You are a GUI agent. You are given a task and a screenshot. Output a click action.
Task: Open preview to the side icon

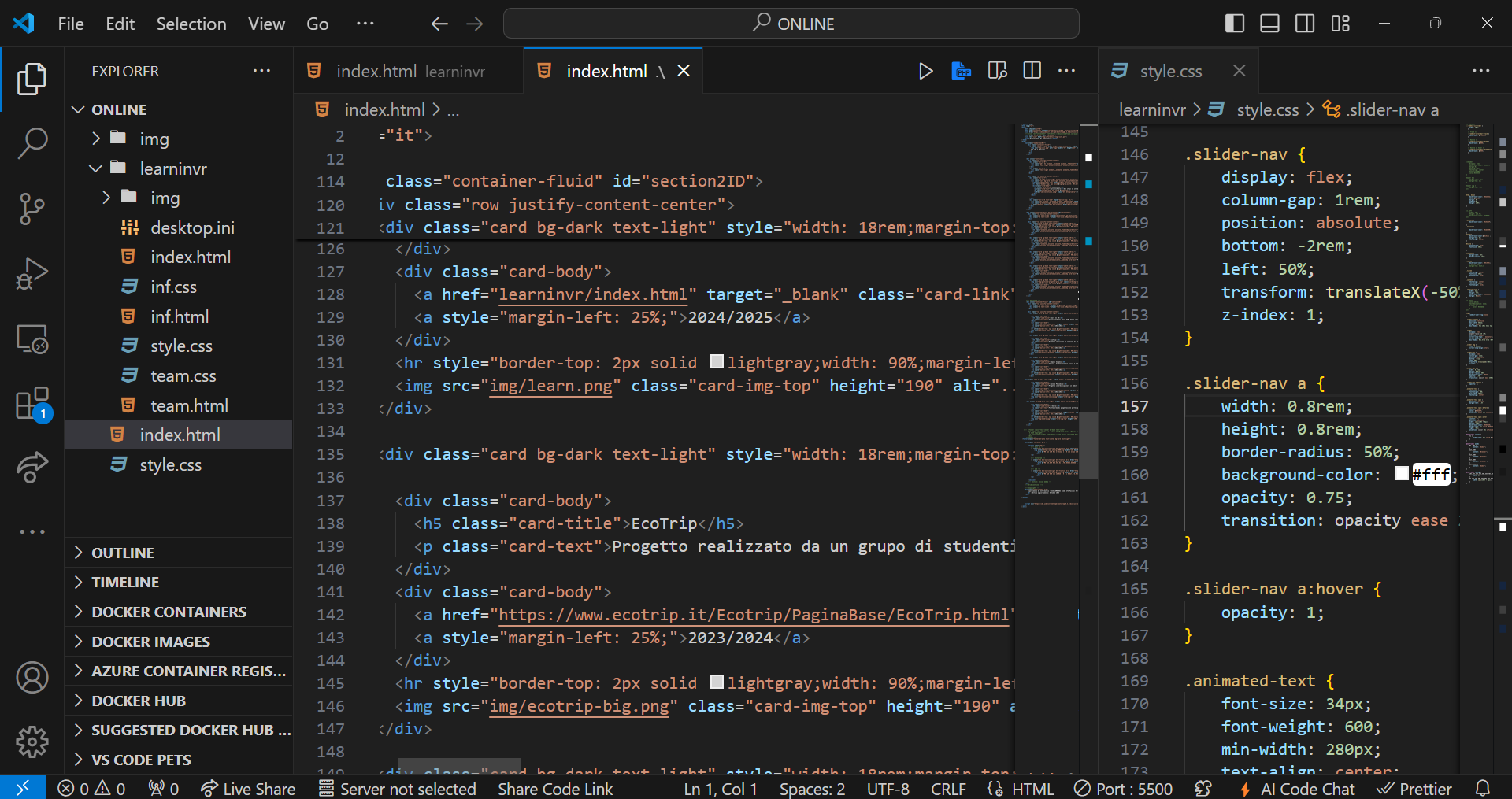997,71
